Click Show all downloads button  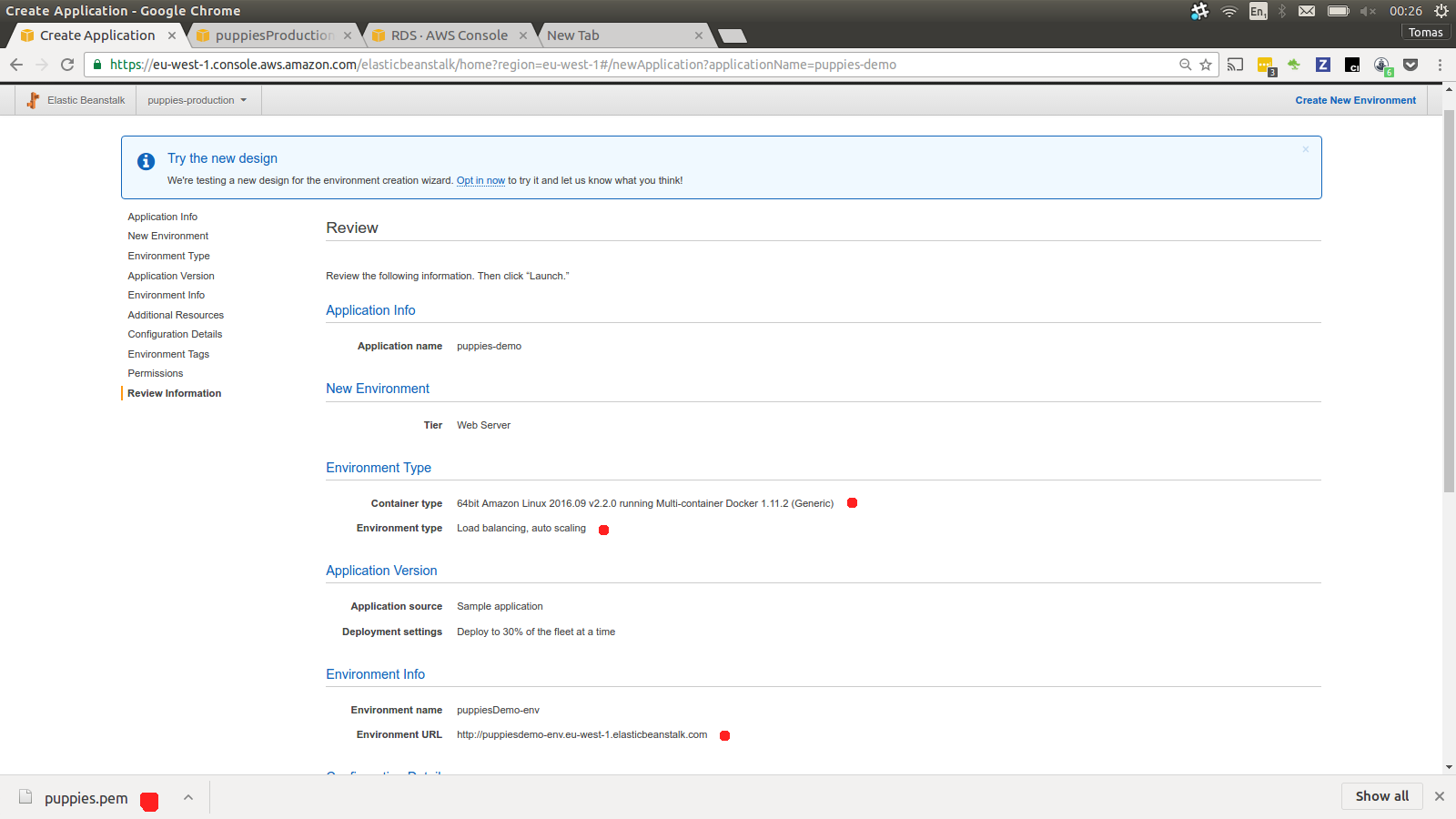click(1381, 796)
